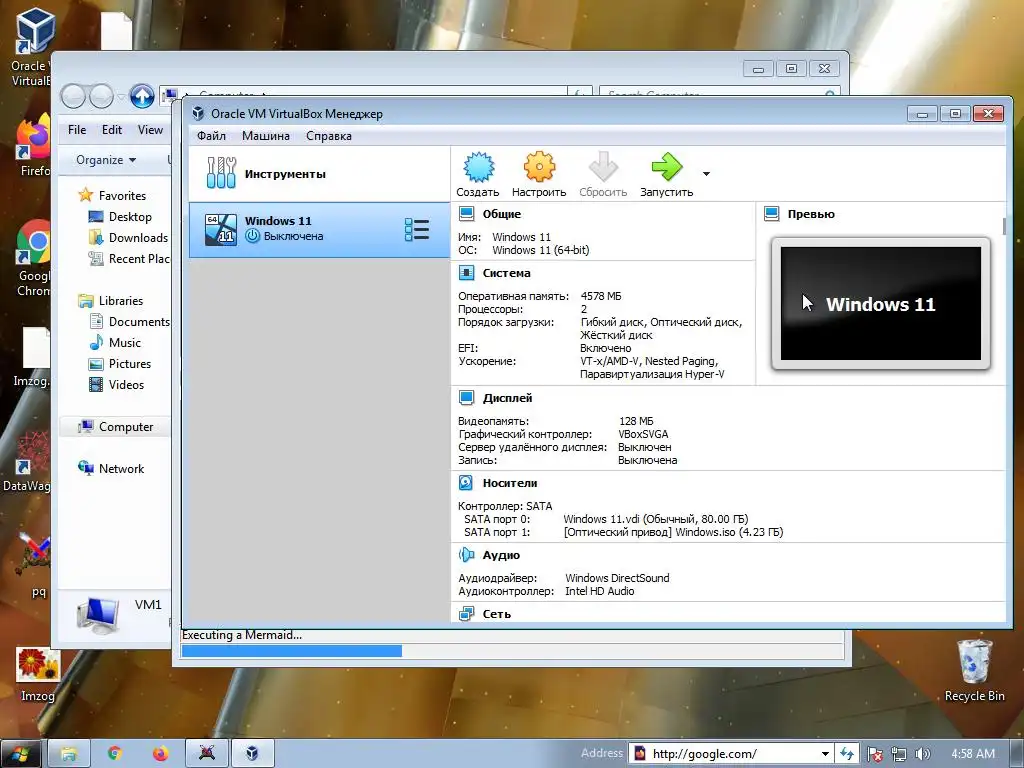This screenshot has width=1024, height=768.
Task: Expand the taskbar Address bar dropdown arrow
Action: pyautogui.click(x=825, y=754)
